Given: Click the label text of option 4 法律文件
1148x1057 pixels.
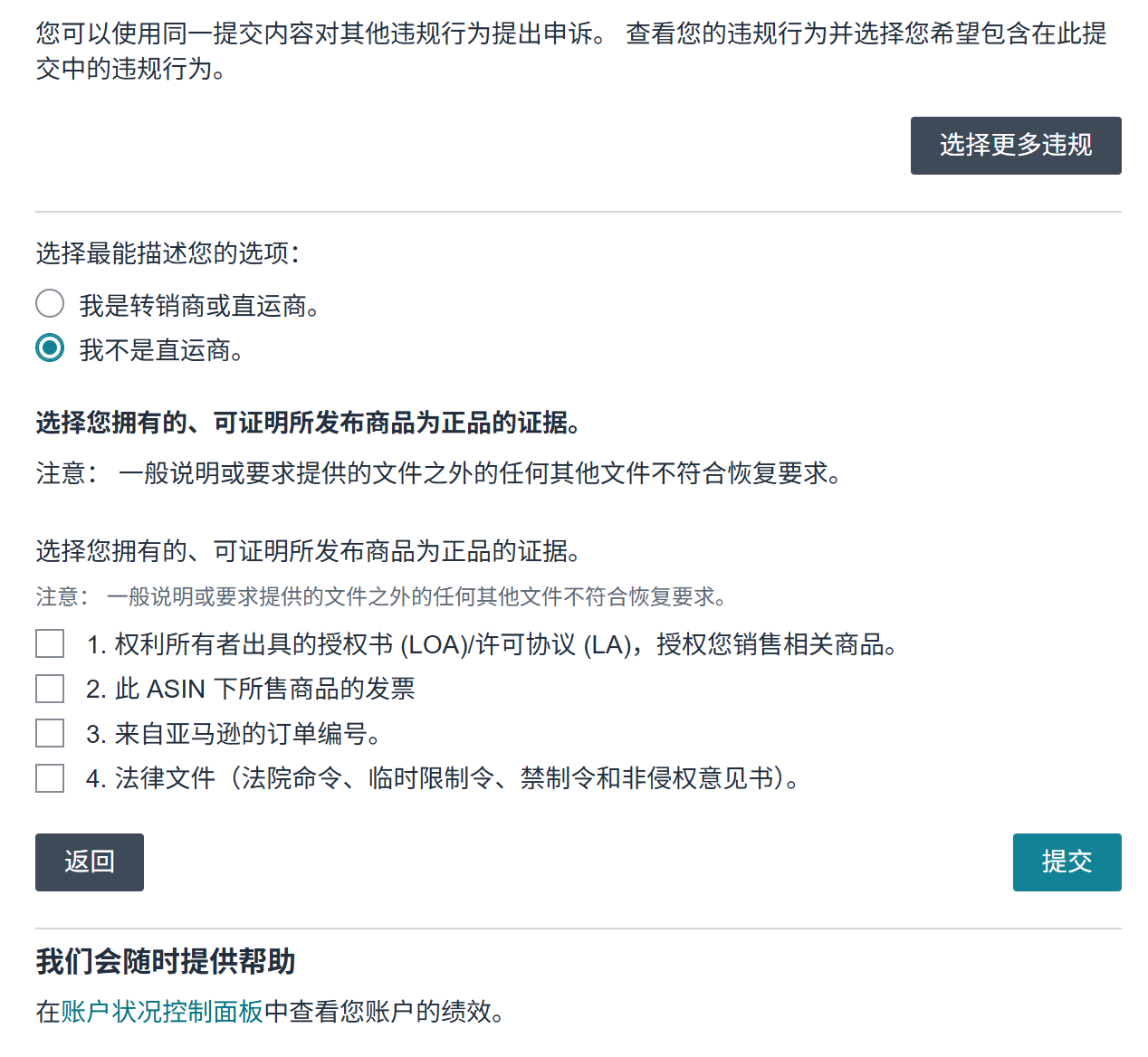Looking at the screenshot, I should pos(444,778).
